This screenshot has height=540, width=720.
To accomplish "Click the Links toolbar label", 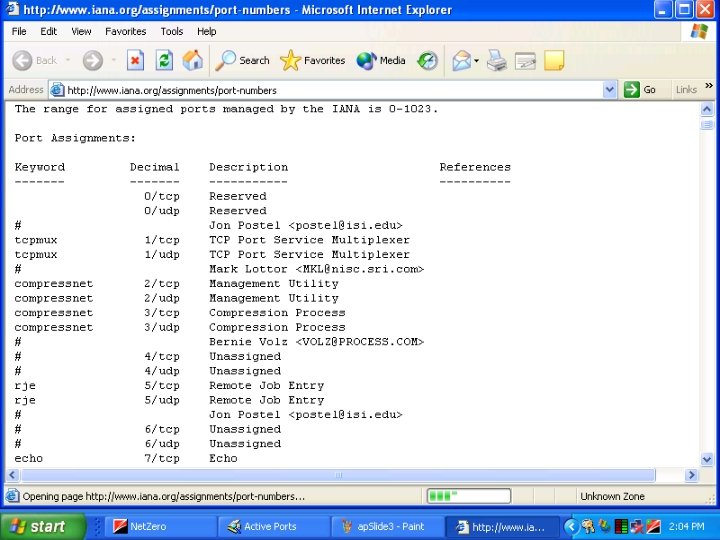I will point(686,90).
